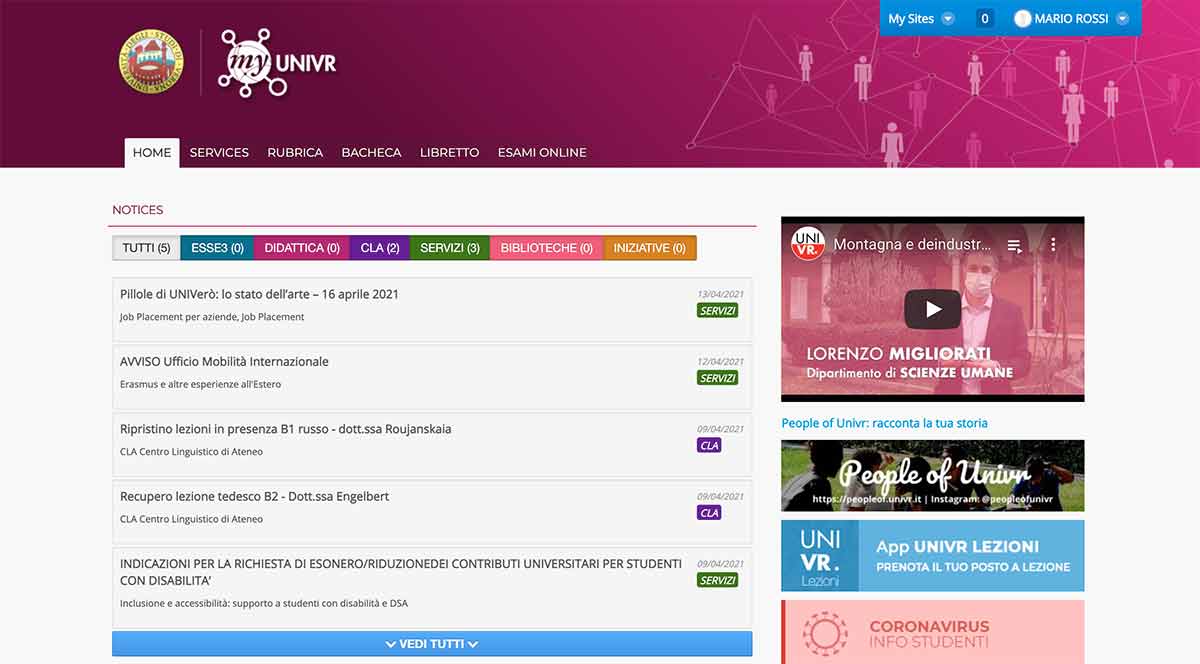The width and height of the screenshot is (1200, 664).
Task: Click the University of Verona seal logo
Action: point(151,62)
